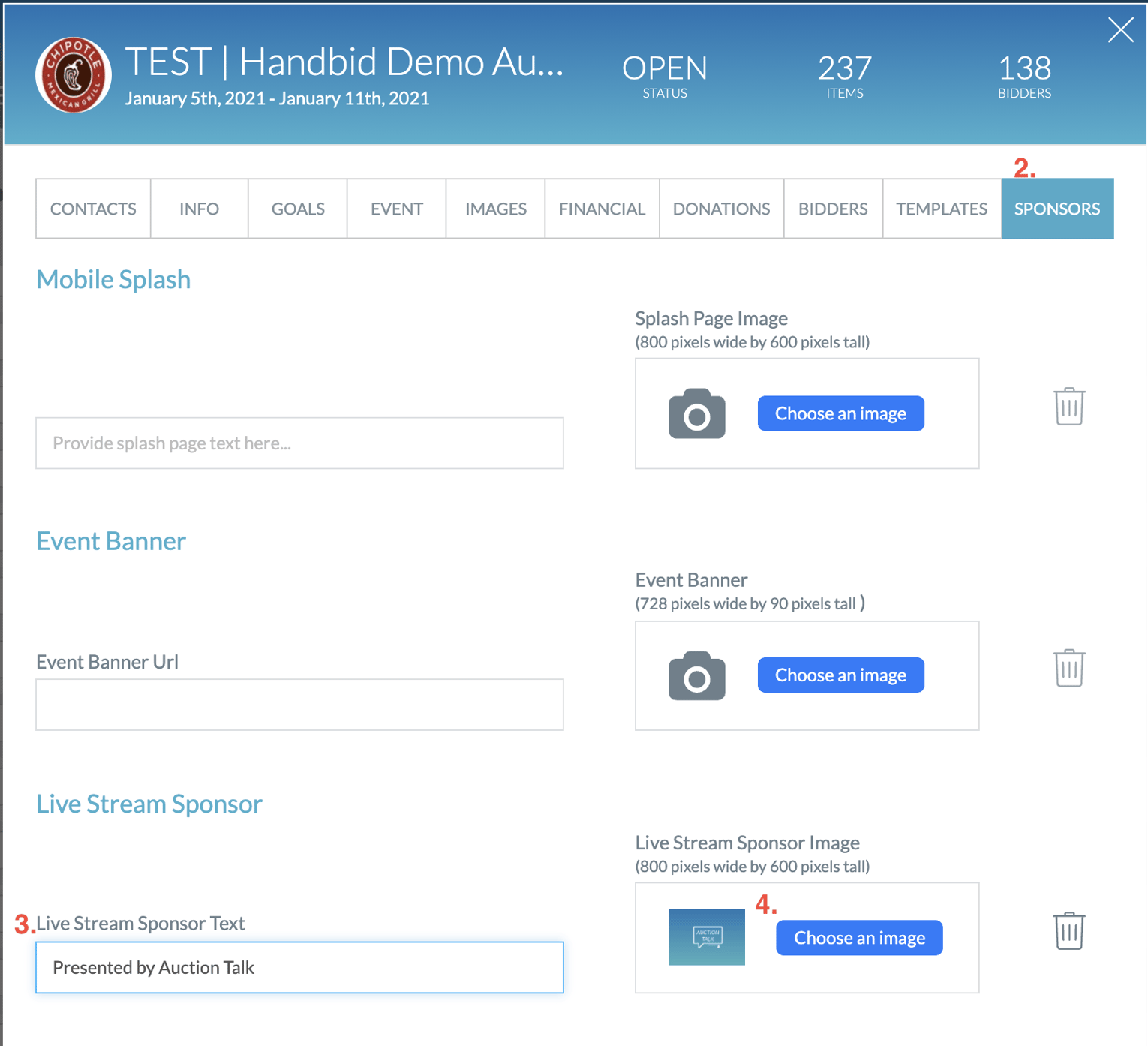The image size is (1148, 1046).
Task: Switch to the Contacts tab
Action: (x=93, y=209)
